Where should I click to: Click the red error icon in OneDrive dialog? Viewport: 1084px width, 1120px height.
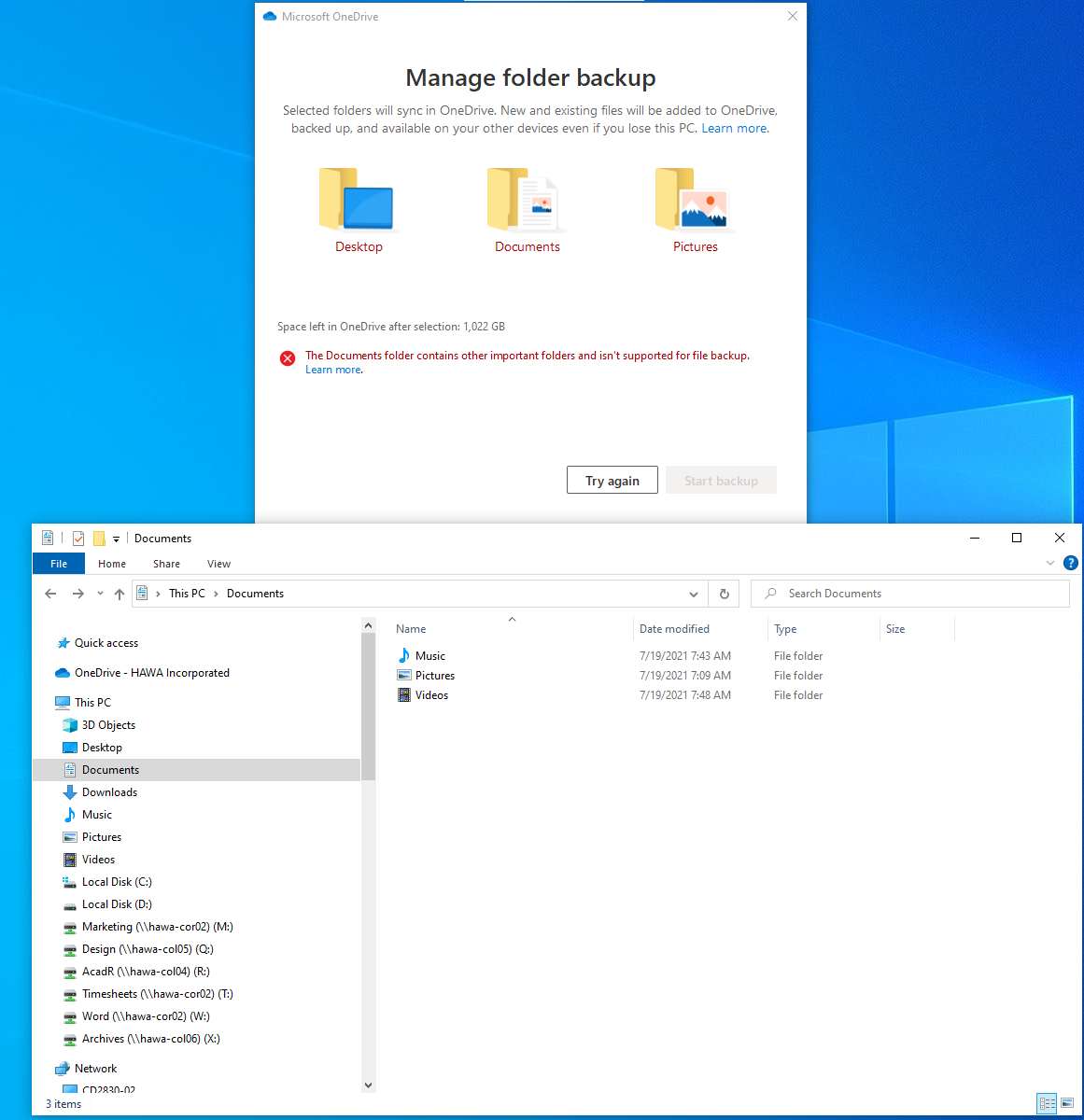click(288, 358)
